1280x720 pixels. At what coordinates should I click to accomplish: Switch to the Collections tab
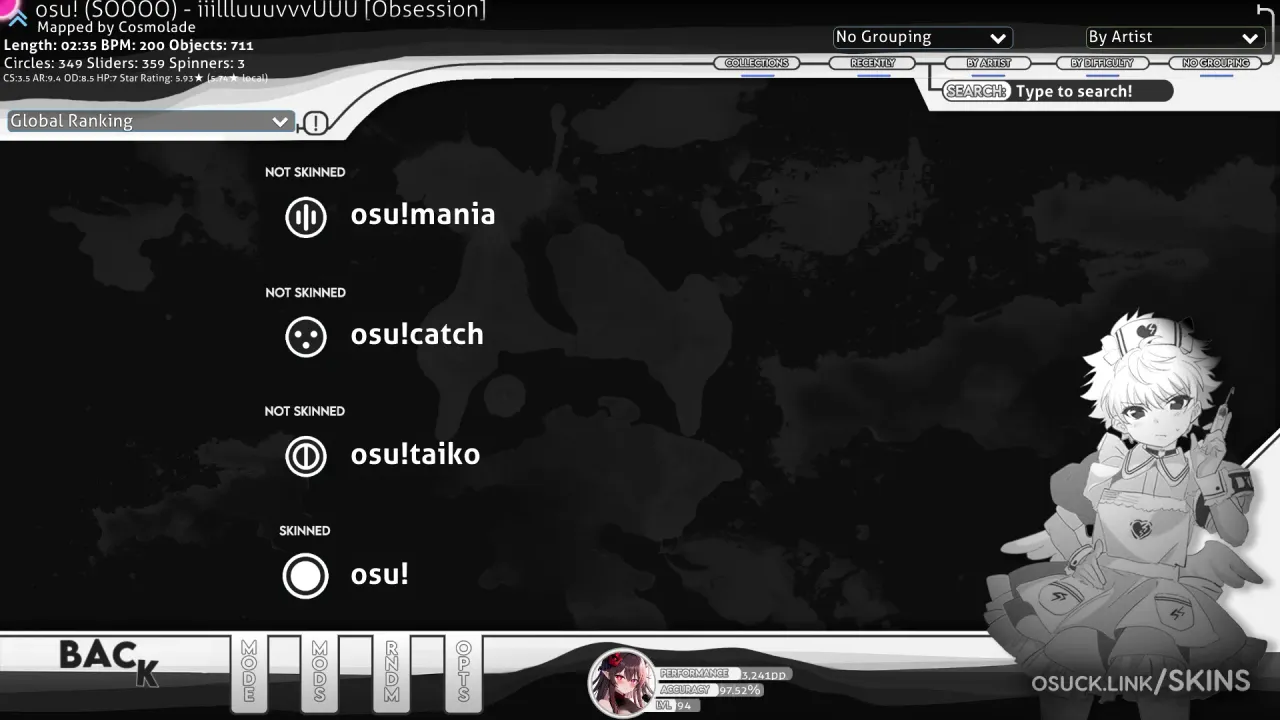tap(757, 63)
